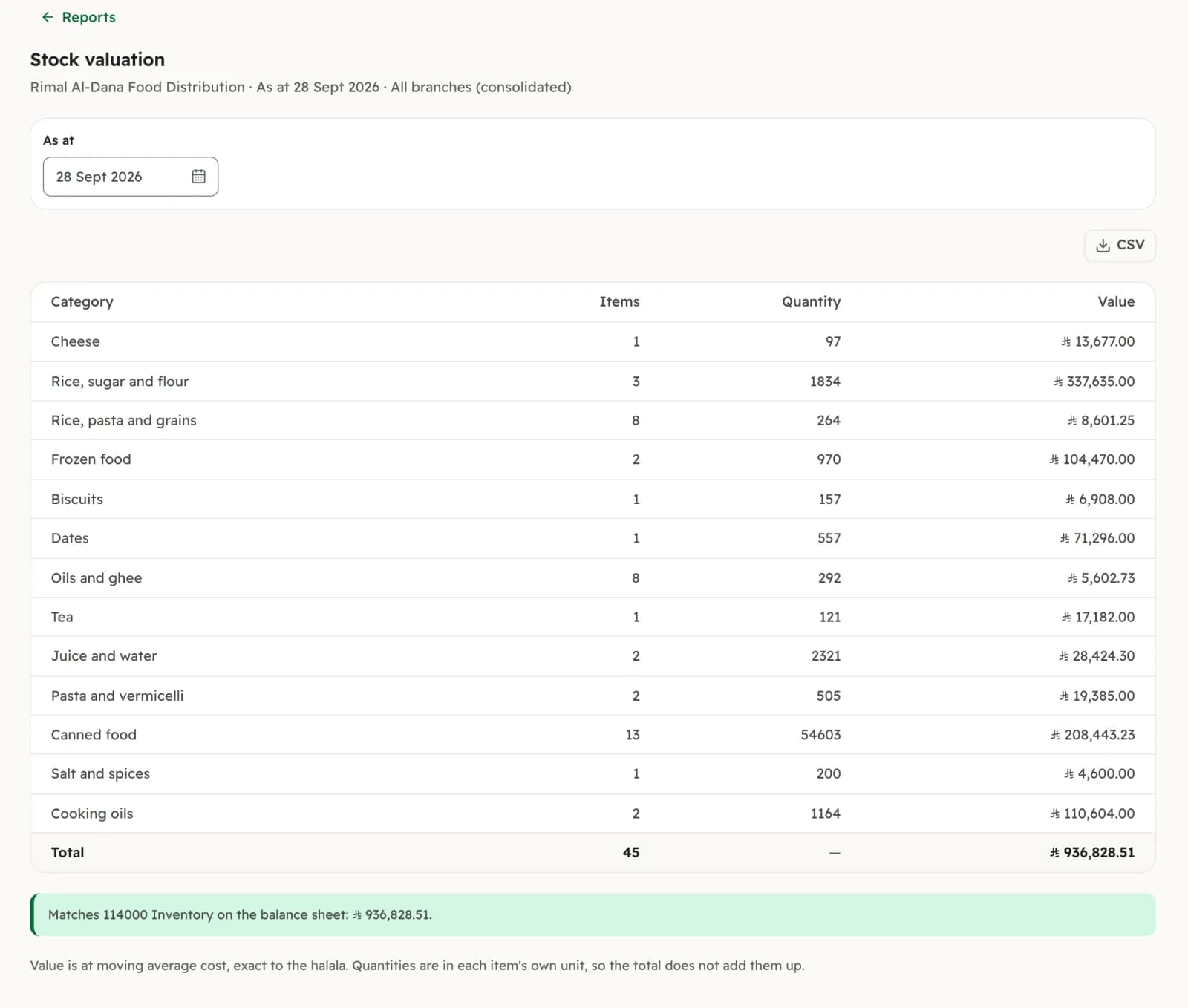Open the calendar picker icon
The height and width of the screenshot is (1008, 1188).
198,177
